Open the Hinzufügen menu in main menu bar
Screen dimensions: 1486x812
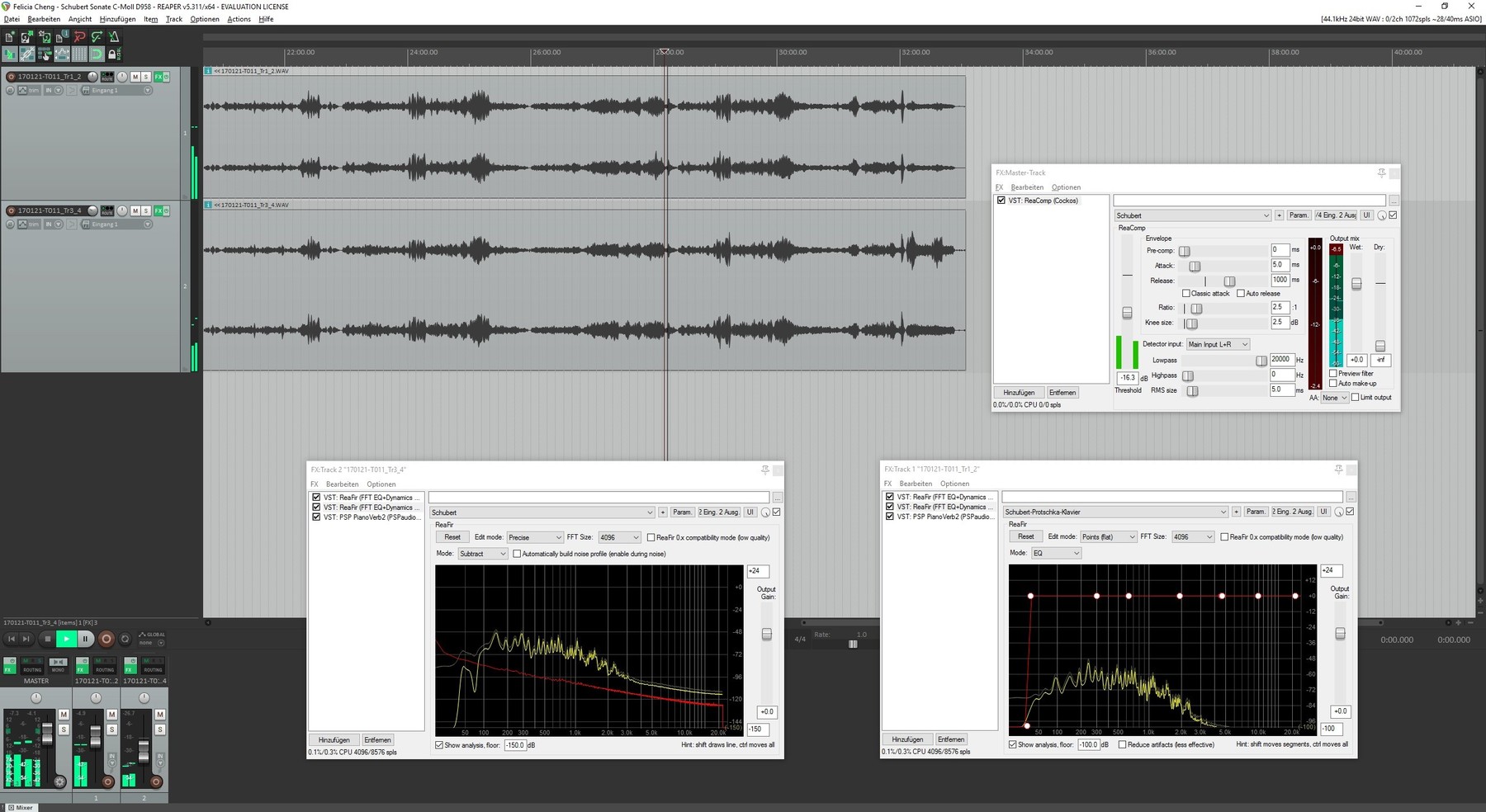pyautogui.click(x=117, y=19)
